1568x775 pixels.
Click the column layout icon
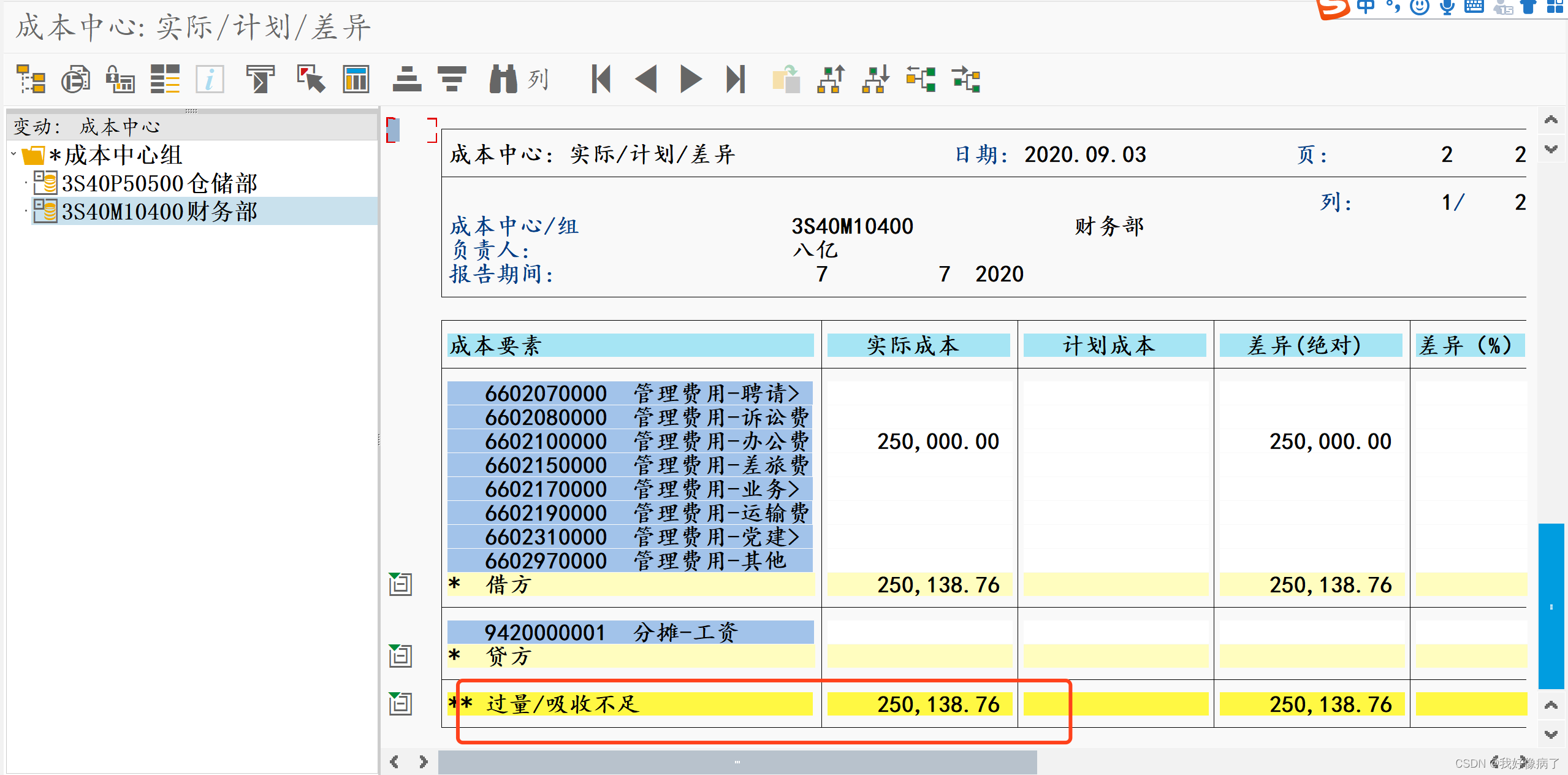[x=356, y=80]
